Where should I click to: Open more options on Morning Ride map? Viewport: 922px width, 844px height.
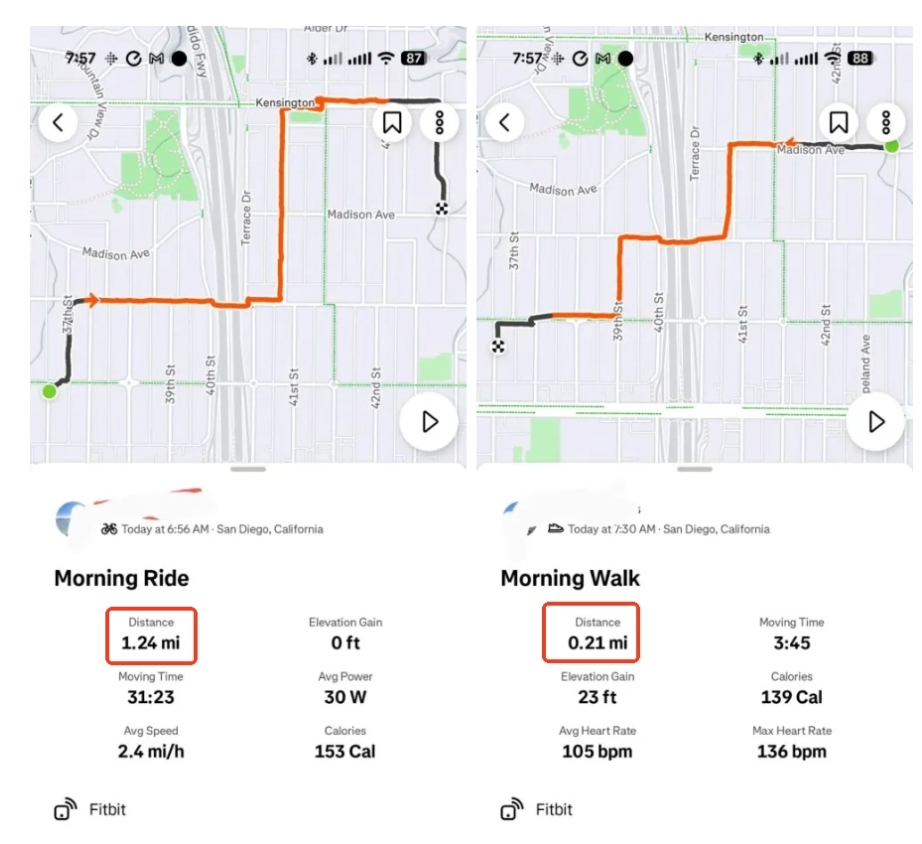click(439, 123)
